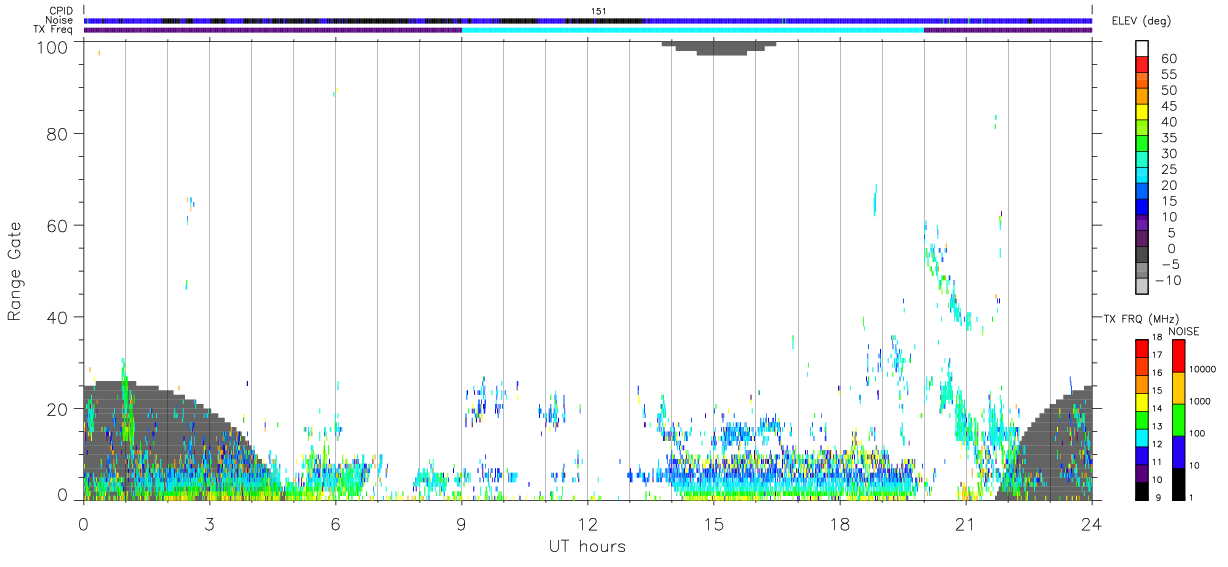Click the 55 label on the ELEV colorbar
The image size is (1228, 567).
(x=1169, y=75)
